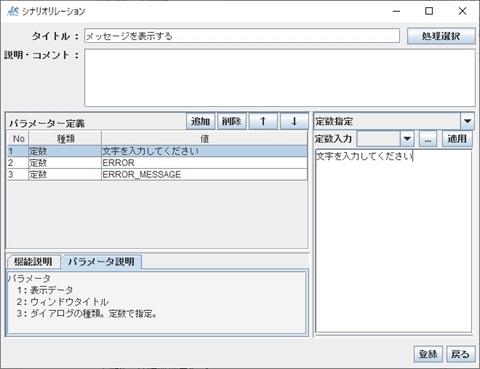This screenshot has width=480, height=369.
Task: Click the application logo in title bar
Action: (13, 11)
